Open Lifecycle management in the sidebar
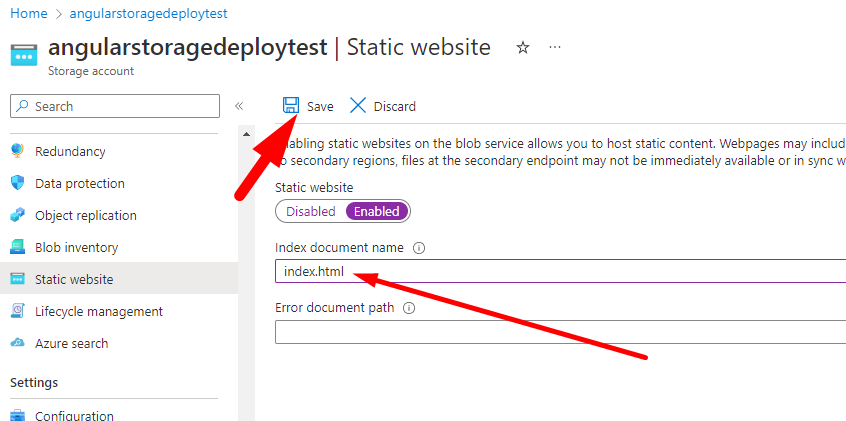 pos(98,311)
